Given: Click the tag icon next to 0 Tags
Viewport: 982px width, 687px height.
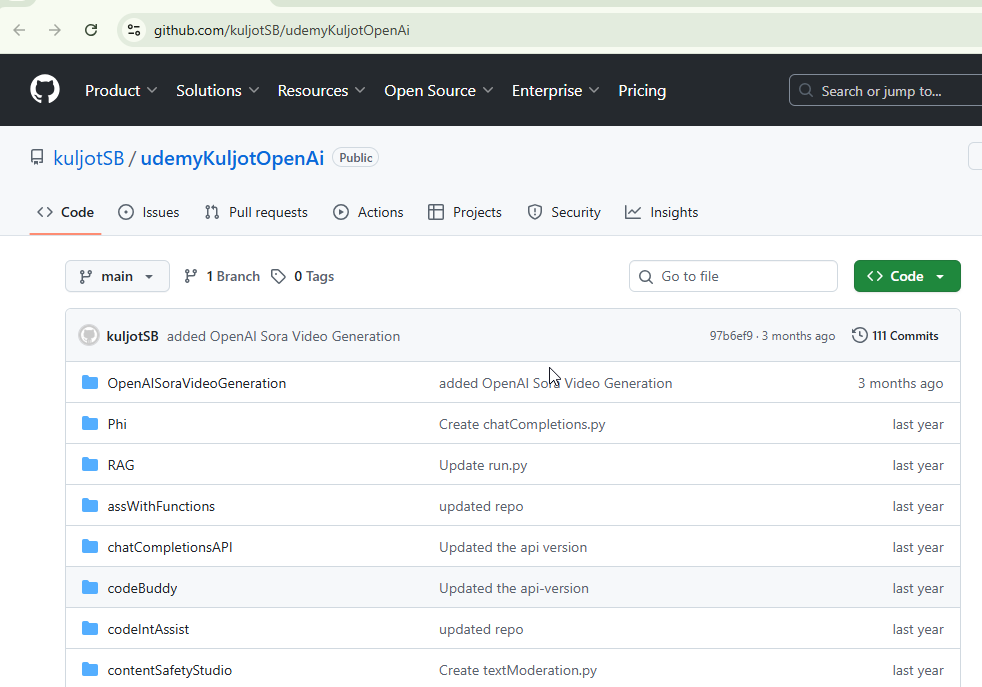Looking at the screenshot, I should (x=278, y=276).
